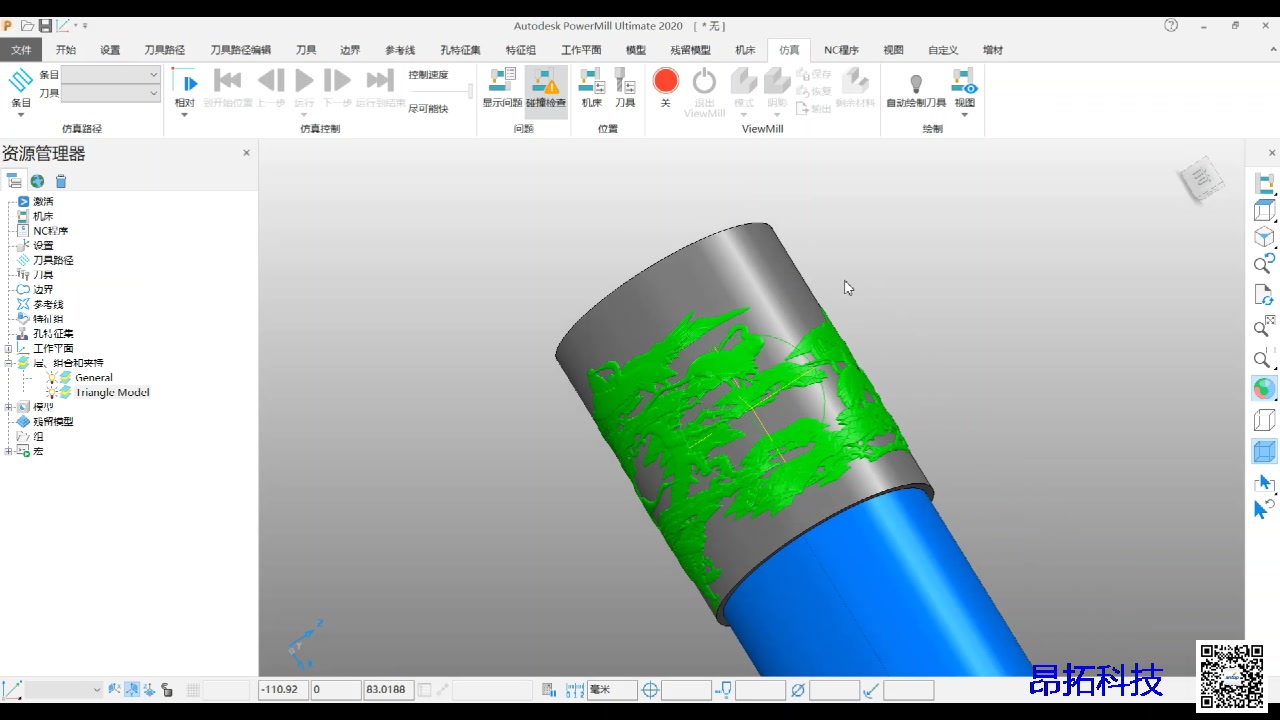Collapse the 层、组合和夹持 tree node
The height and width of the screenshot is (720, 1280).
point(8,363)
